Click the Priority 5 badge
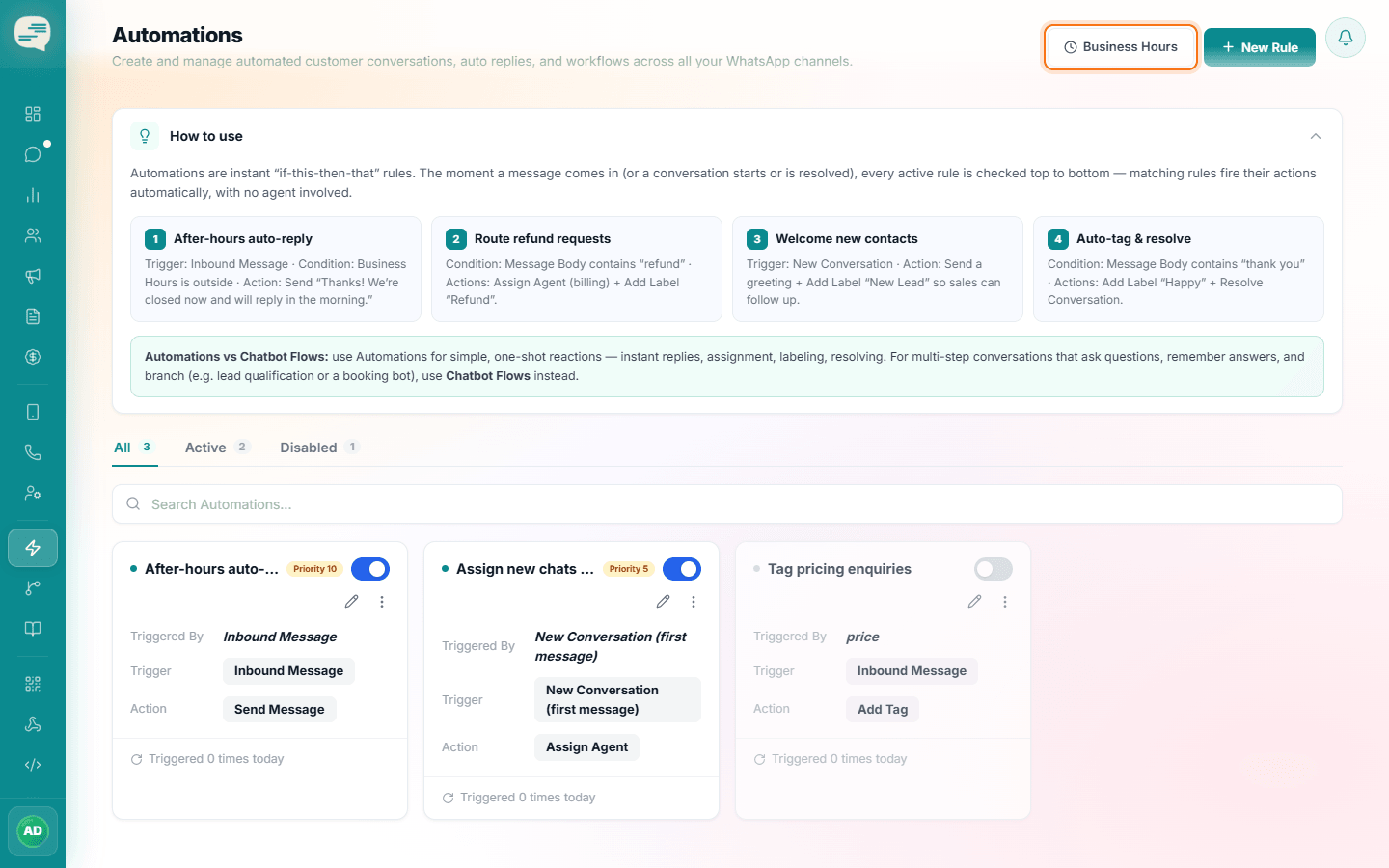Screen dimensions: 1389x868 tap(629, 569)
